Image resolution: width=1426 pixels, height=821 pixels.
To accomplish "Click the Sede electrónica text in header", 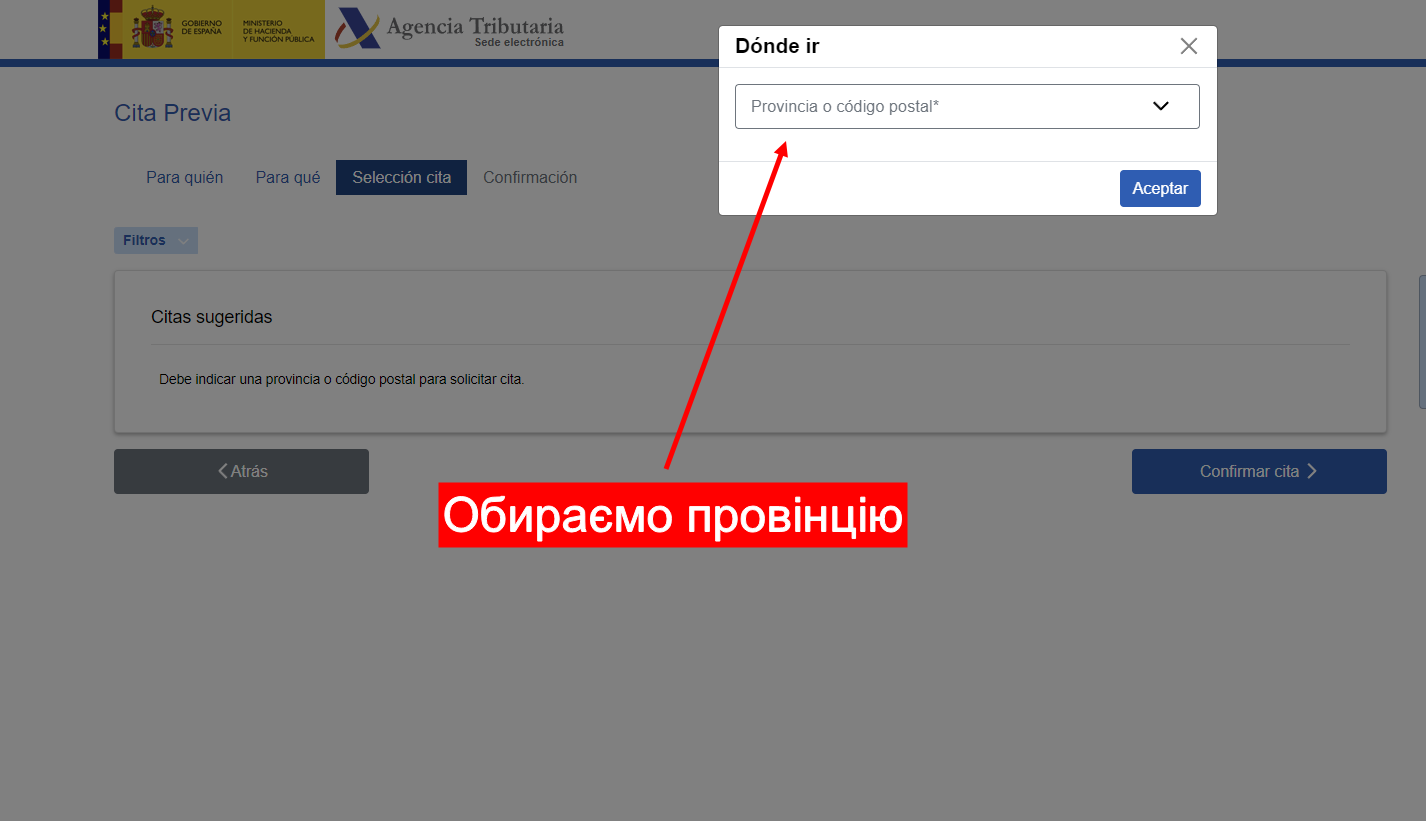I will [518, 43].
